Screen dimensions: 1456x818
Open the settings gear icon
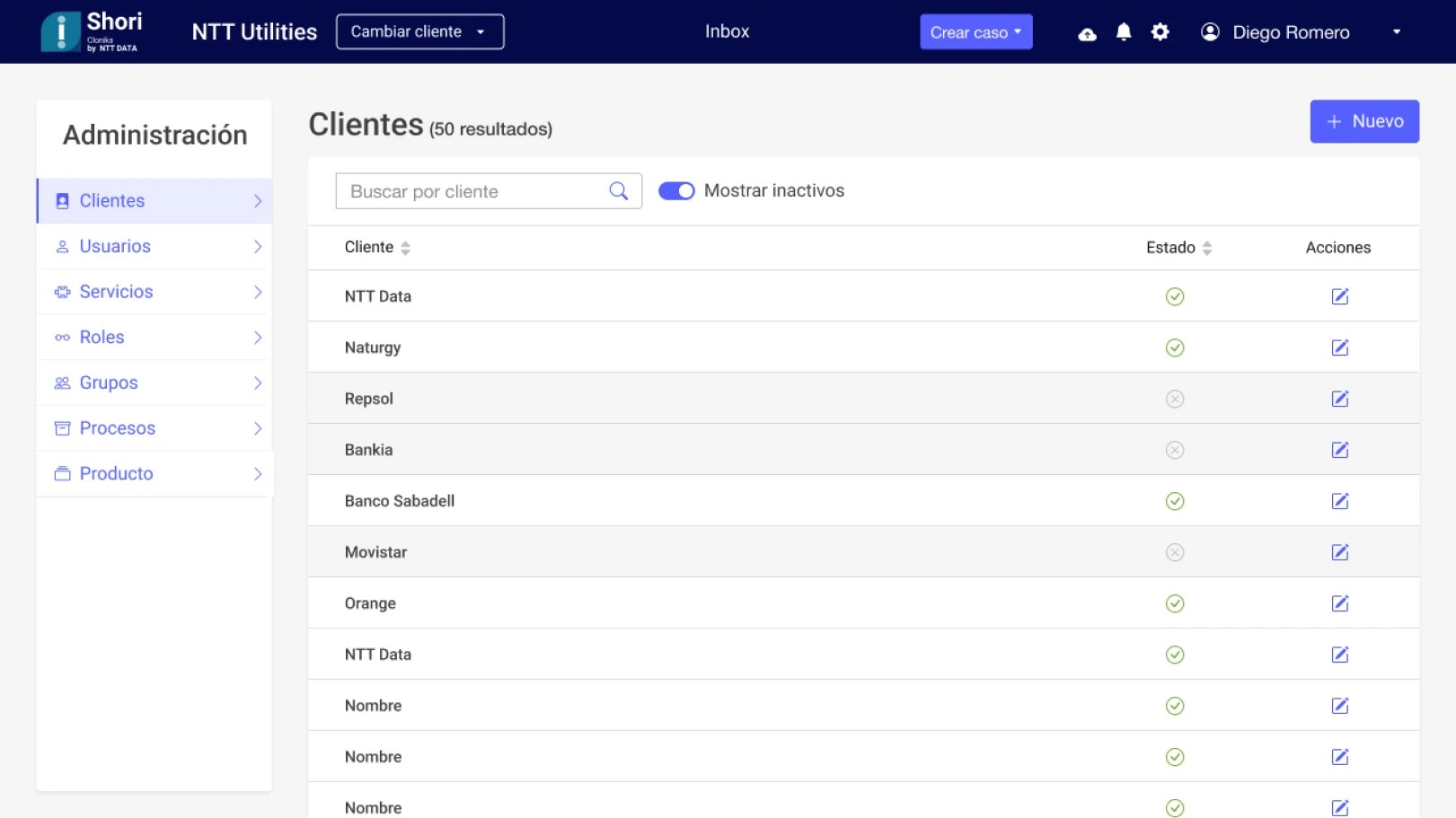click(1160, 32)
